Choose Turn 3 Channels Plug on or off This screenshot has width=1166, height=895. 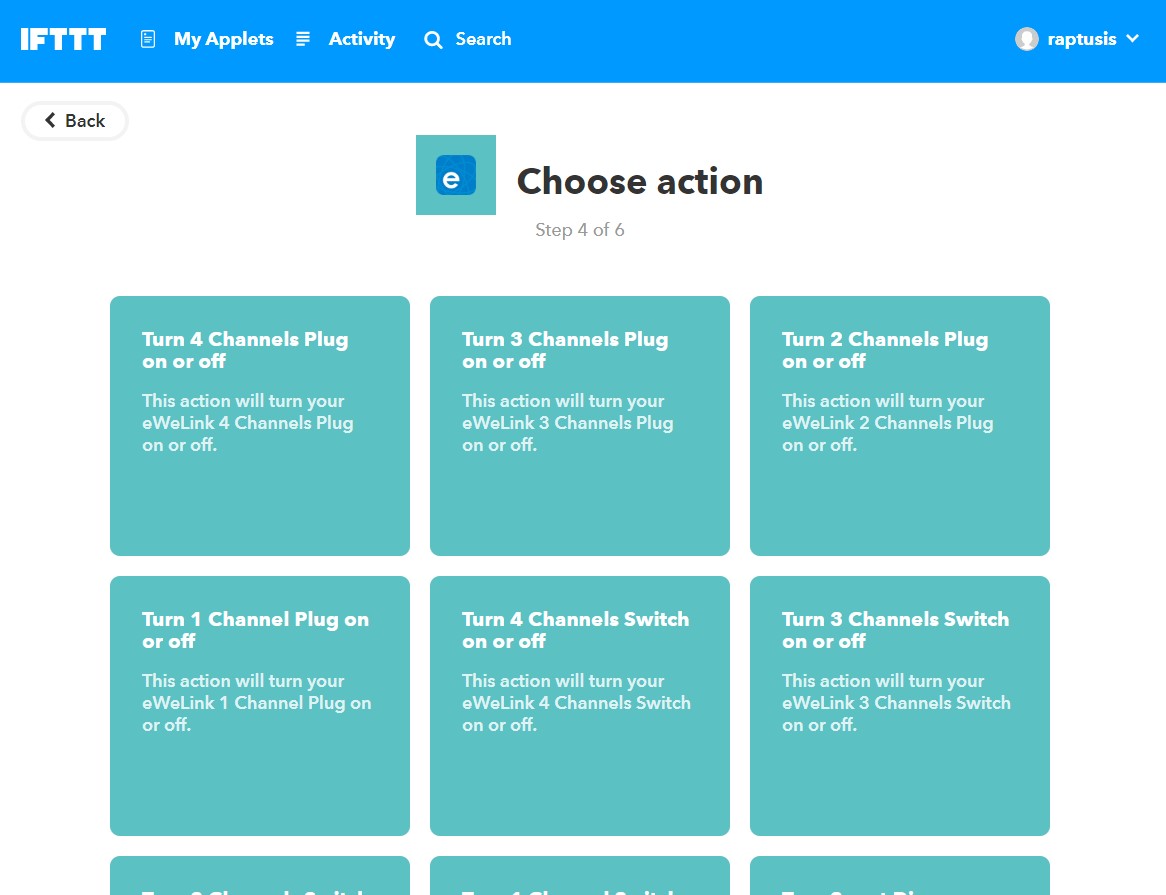(x=579, y=426)
